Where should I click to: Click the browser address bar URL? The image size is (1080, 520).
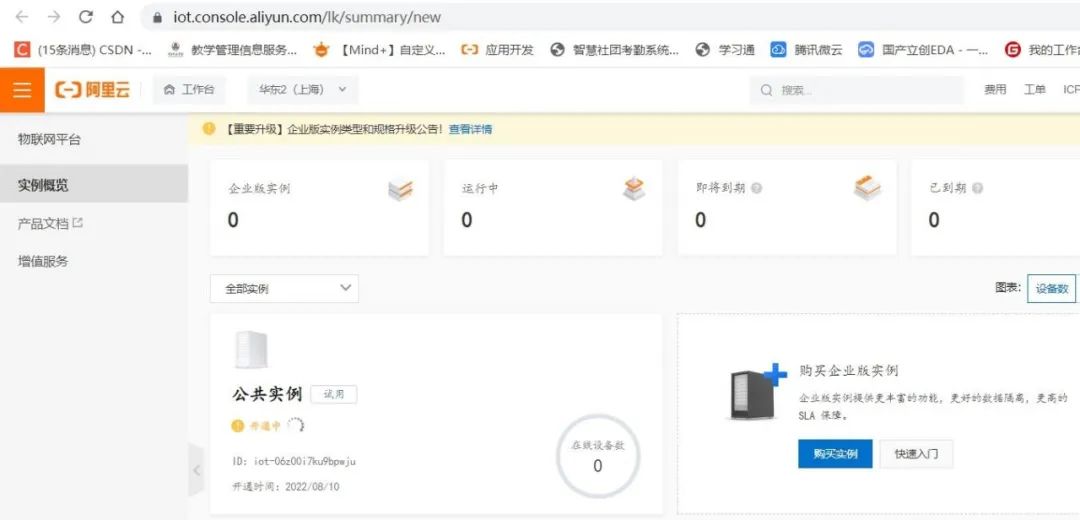(307, 17)
